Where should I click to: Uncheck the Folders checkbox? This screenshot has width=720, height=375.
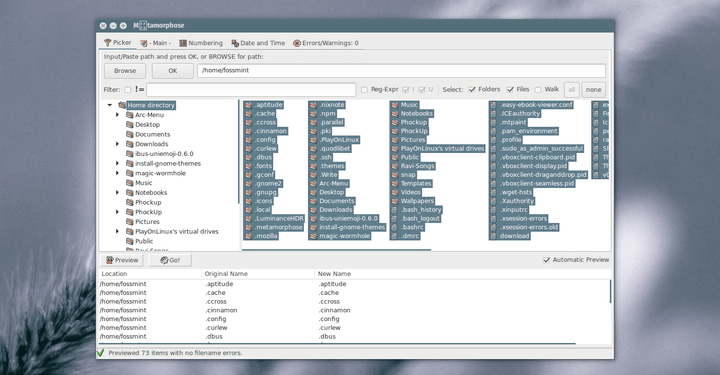[x=472, y=90]
